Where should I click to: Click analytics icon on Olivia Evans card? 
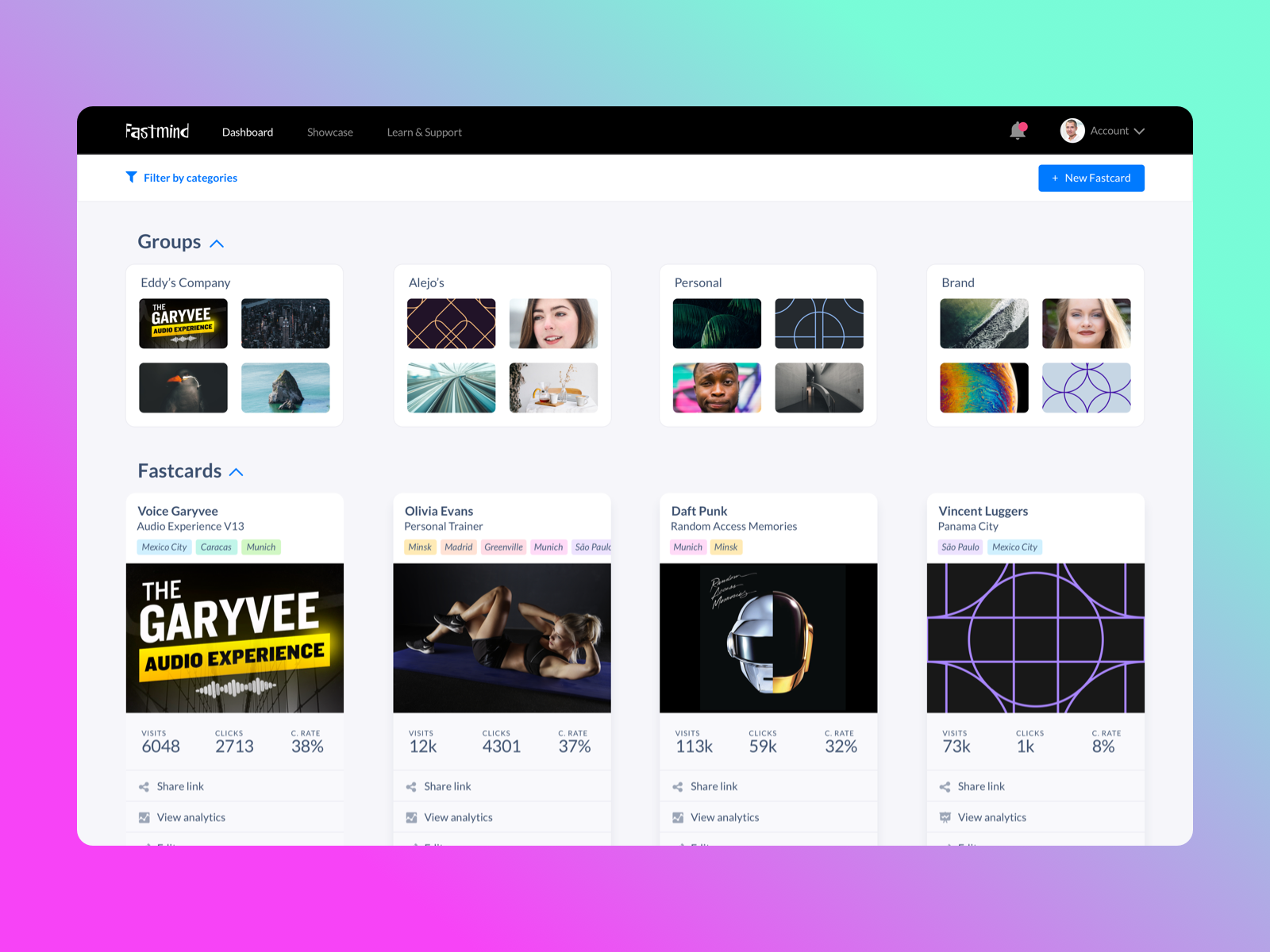click(411, 817)
